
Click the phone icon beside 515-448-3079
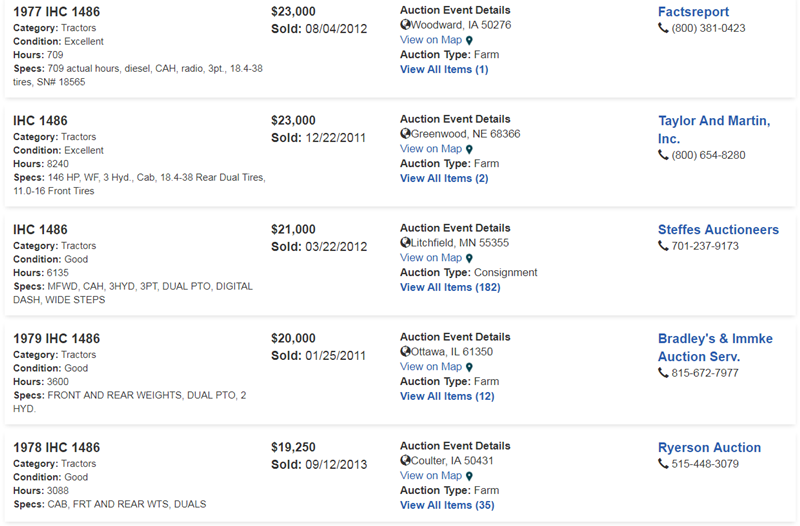click(x=663, y=464)
